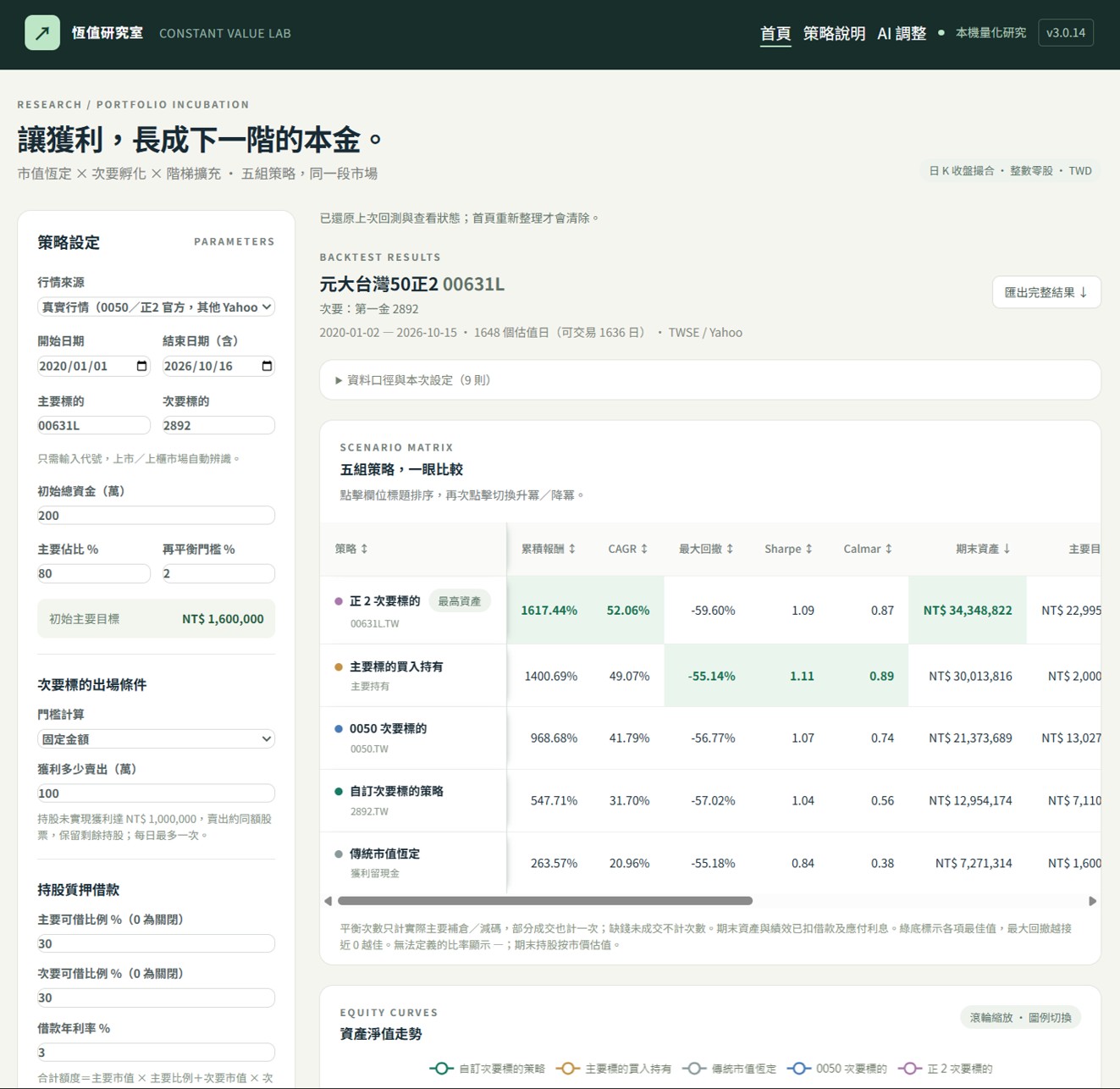Click the 借款年利率 % input field
This screenshot has width=1120, height=1089.
coord(157,1052)
